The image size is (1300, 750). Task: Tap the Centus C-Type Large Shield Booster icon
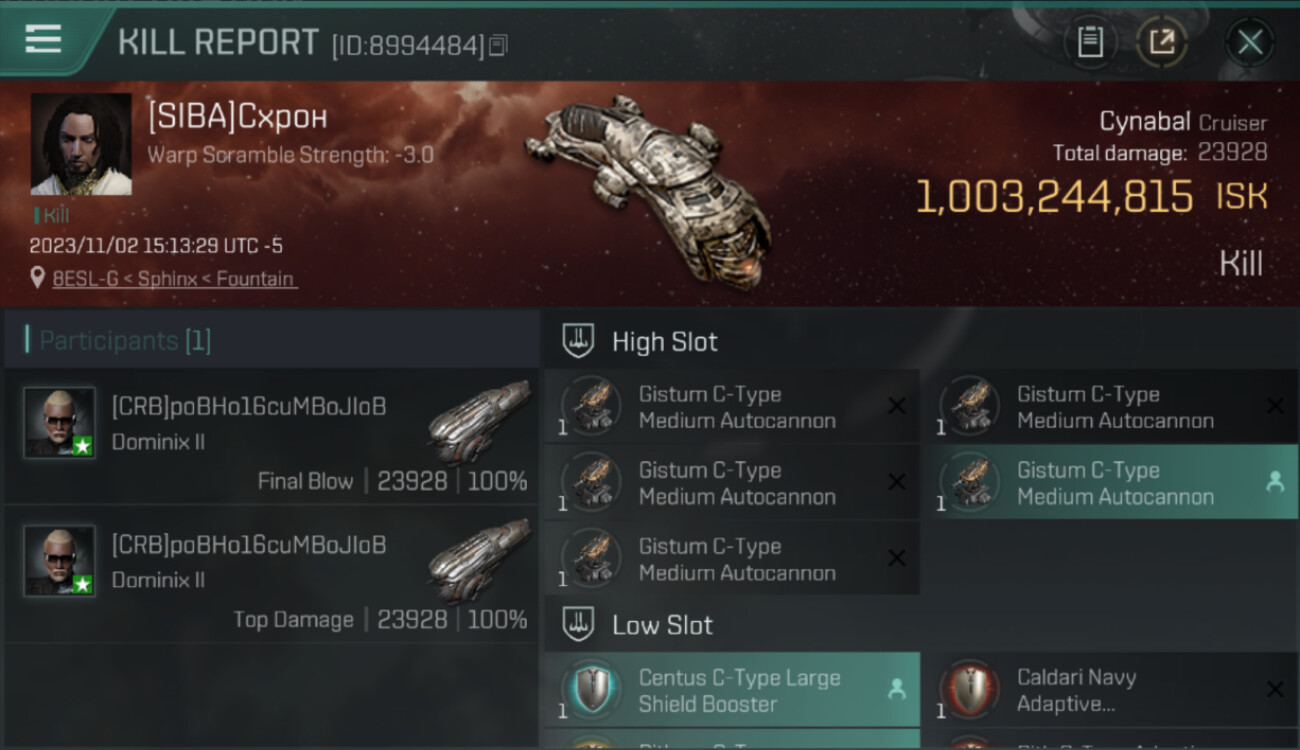592,690
